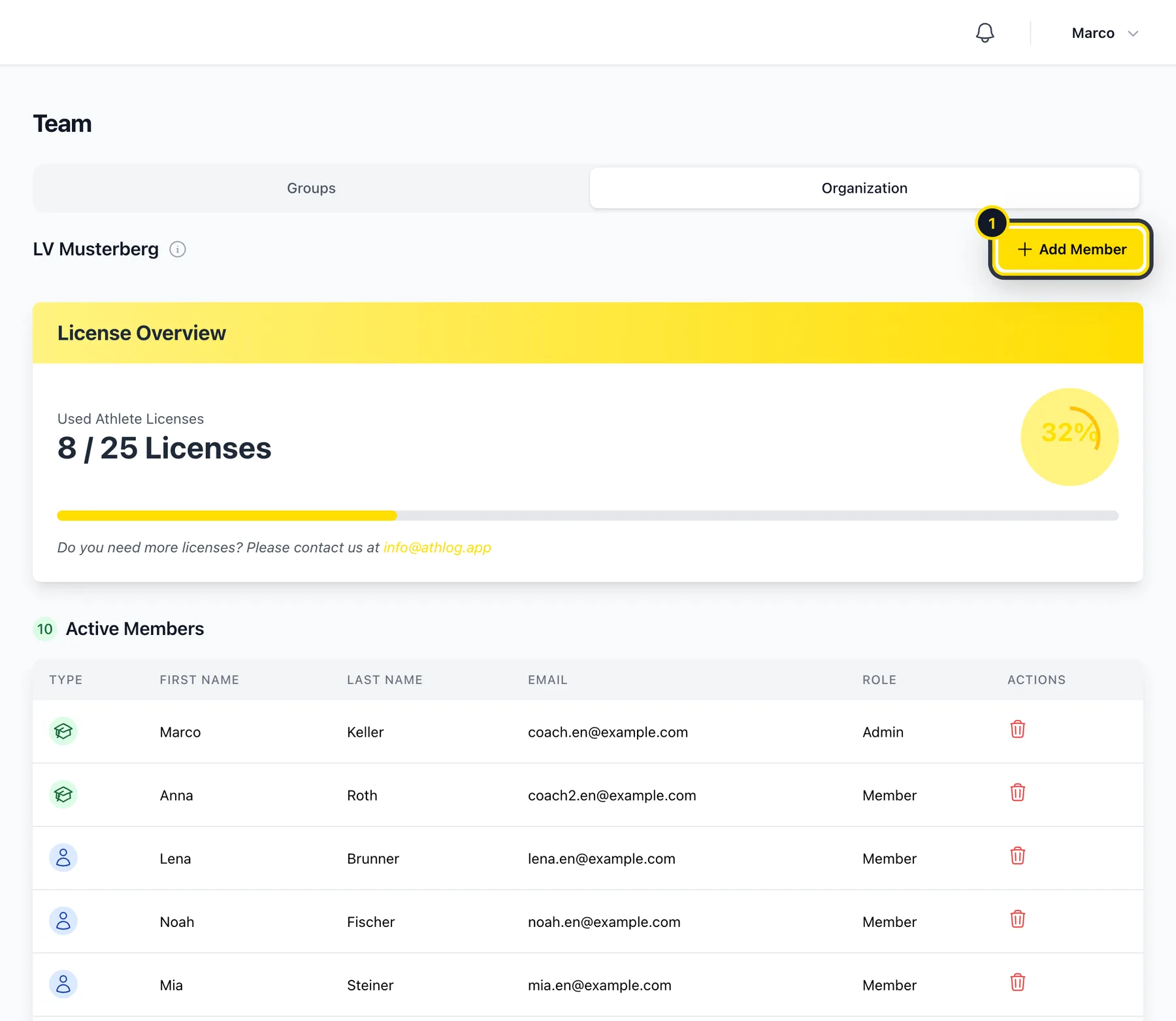Click the FIRST NAME column header
Image resolution: width=1176 pixels, height=1021 pixels.
click(x=199, y=680)
